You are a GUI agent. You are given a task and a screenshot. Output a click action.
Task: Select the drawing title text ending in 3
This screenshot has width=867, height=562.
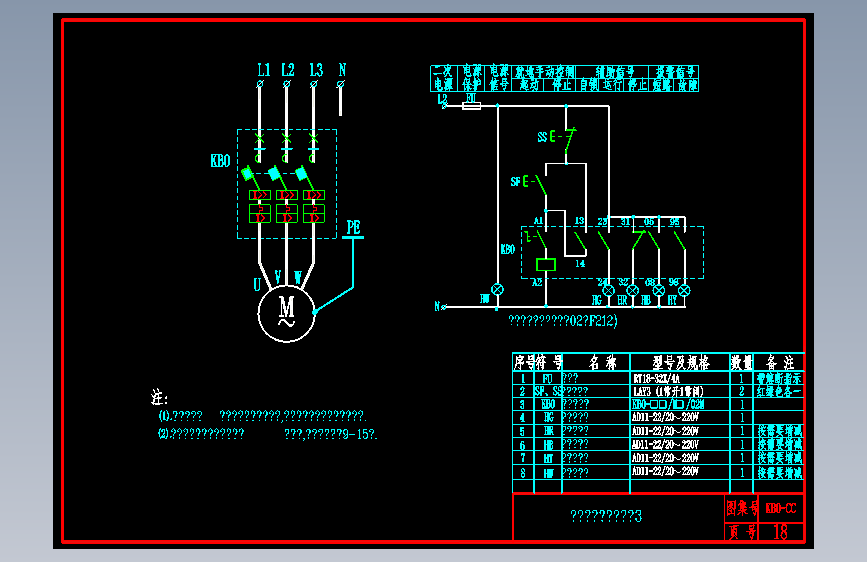(606, 516)
